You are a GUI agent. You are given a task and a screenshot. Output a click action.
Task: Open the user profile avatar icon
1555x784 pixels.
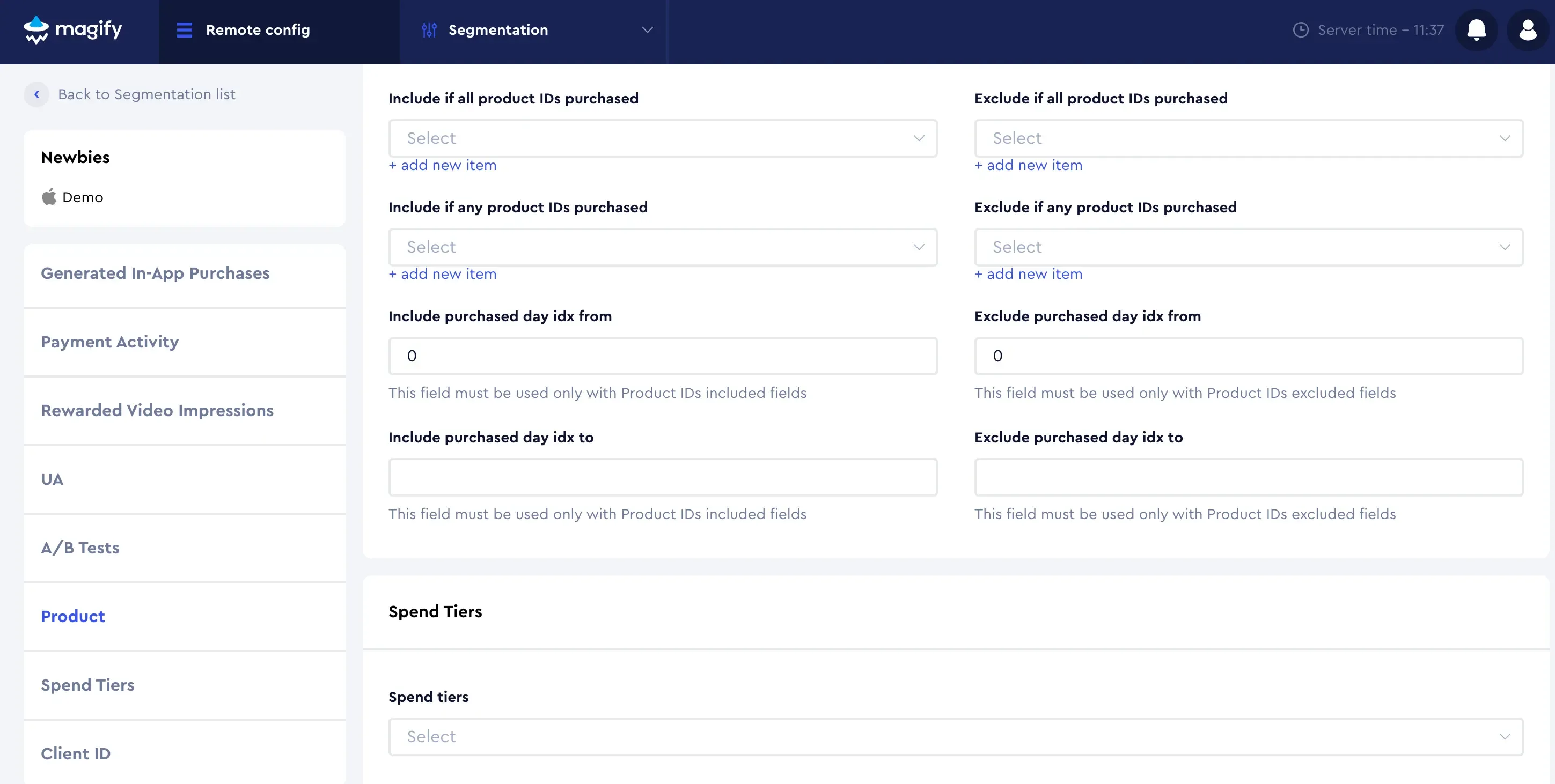(1527, 30)
